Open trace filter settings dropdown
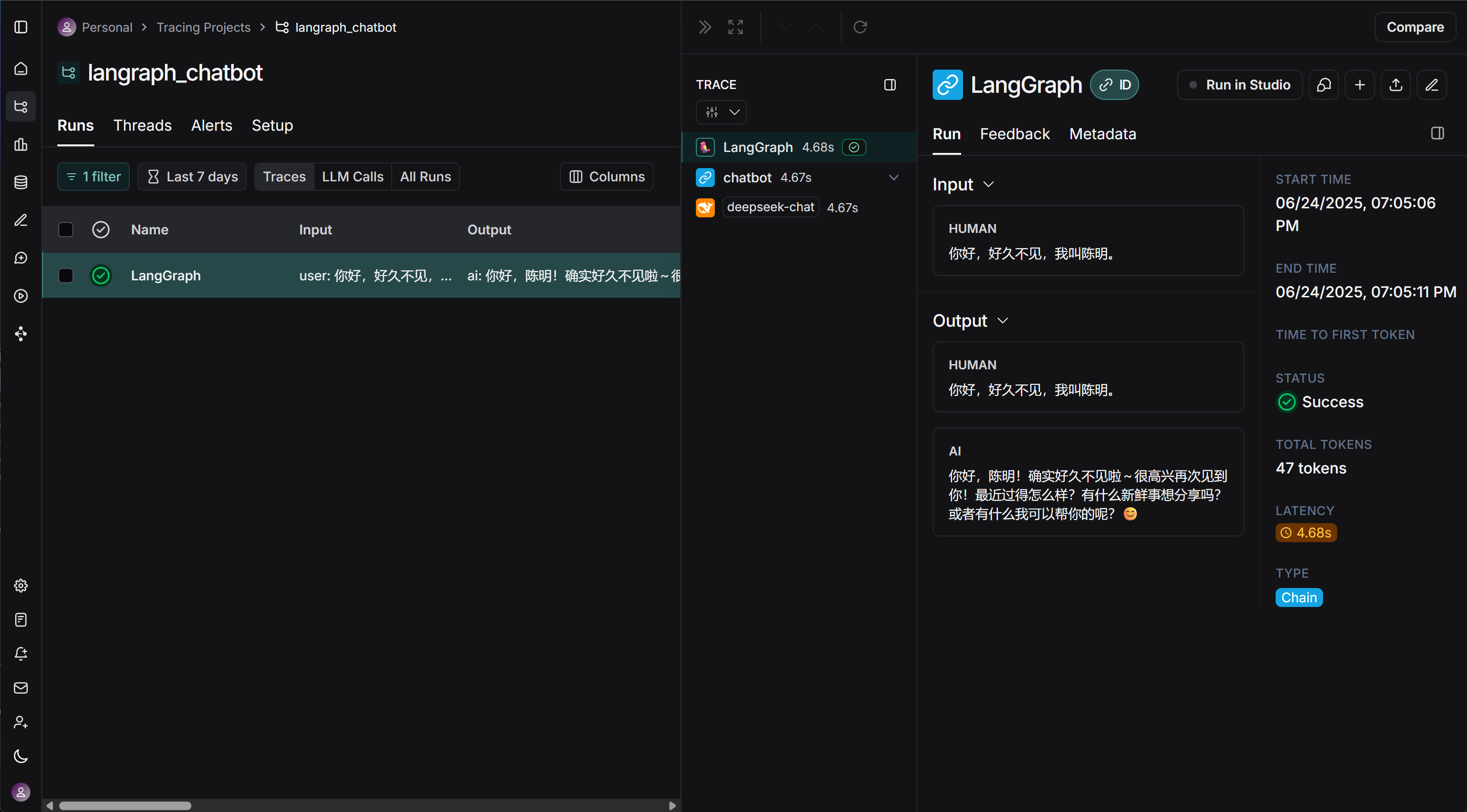This screenshot has width=1467, height=812. pyautogui.click(x=721, y=112)
